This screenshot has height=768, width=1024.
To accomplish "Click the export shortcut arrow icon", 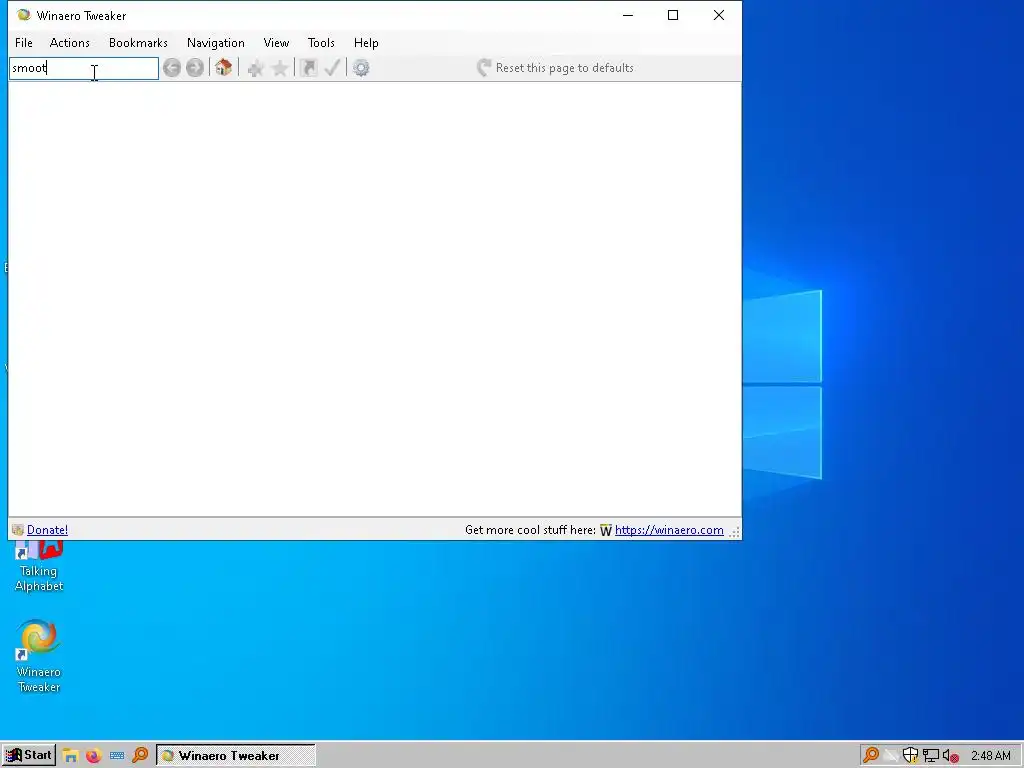I will point(308,68).
